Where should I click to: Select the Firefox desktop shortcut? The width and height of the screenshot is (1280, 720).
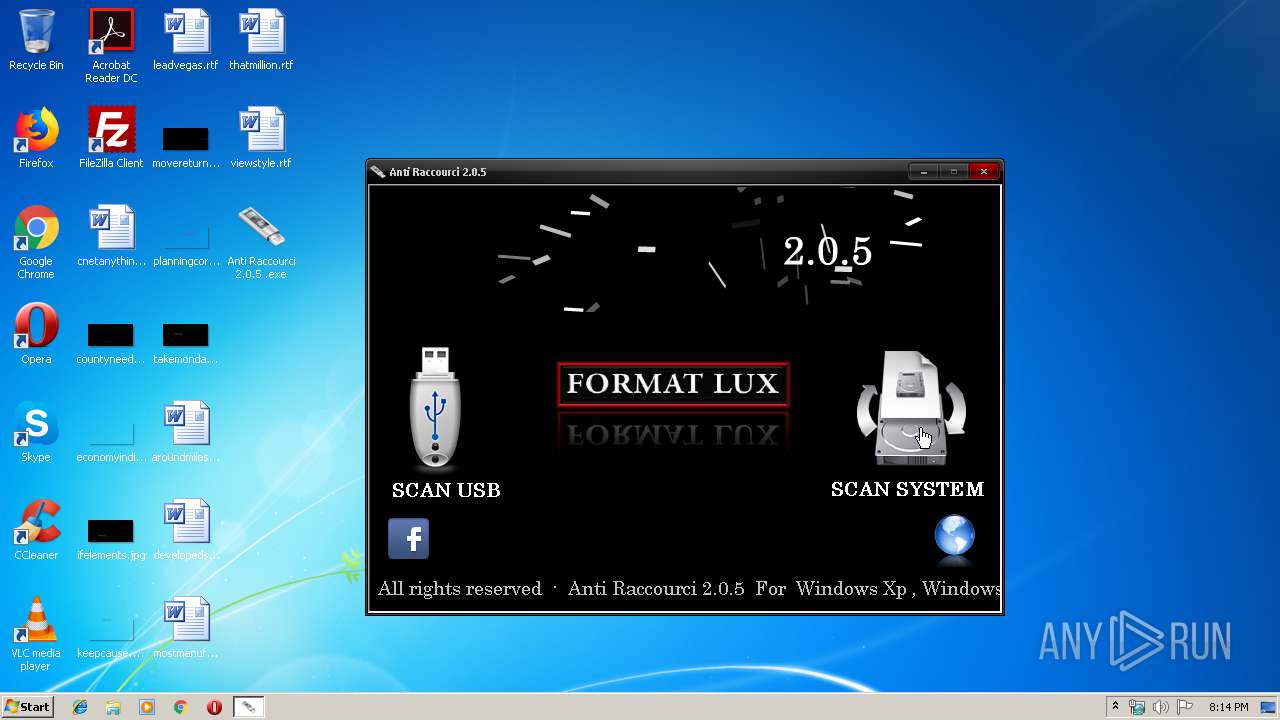click(x=36, y=139)
